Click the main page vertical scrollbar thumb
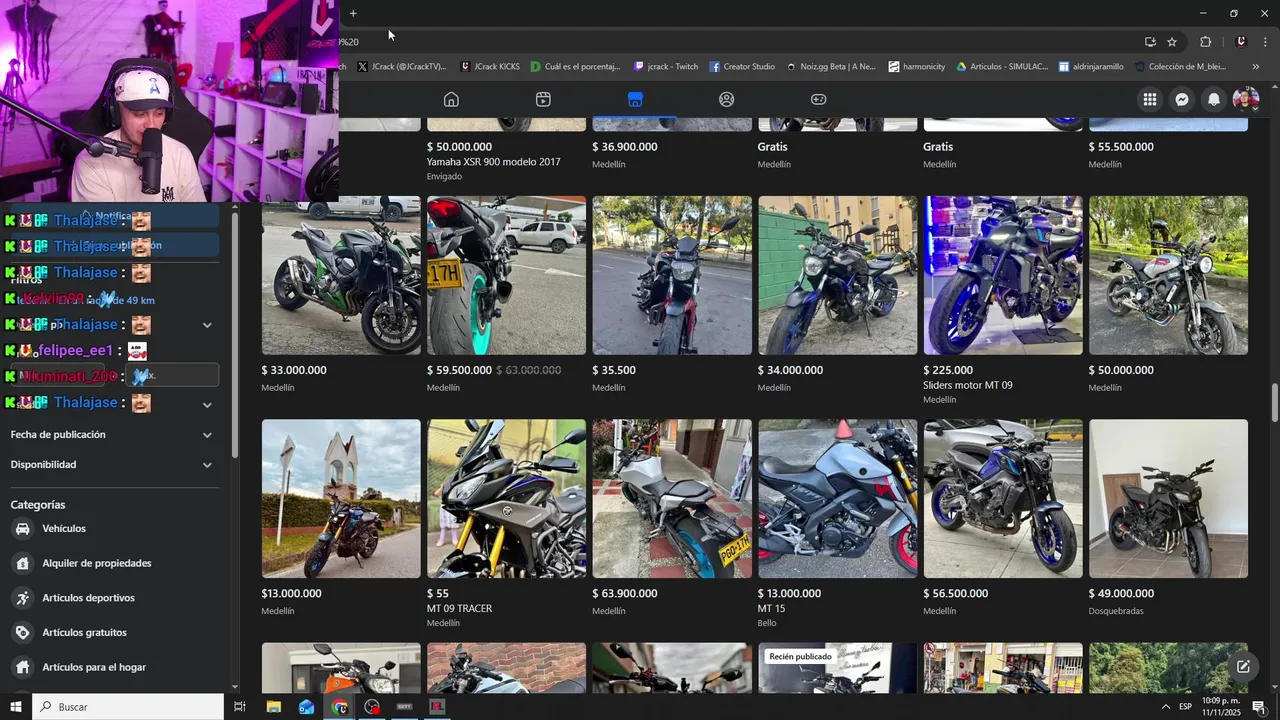1280x720 pixels. (x=1274, y=403)
